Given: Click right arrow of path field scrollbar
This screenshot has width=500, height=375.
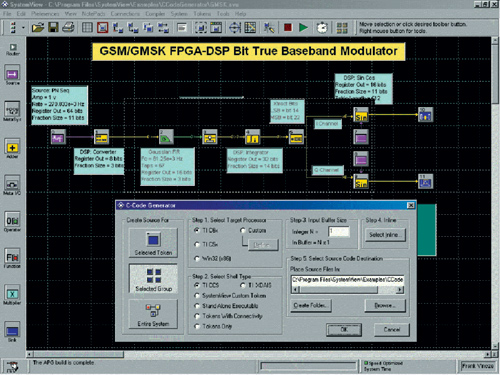Looking at the screenshot, I should click(400, 290).
